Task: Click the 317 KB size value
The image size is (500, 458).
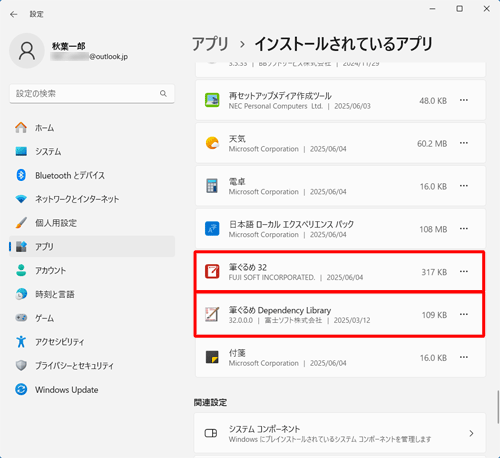Action: tap(434, 272)
